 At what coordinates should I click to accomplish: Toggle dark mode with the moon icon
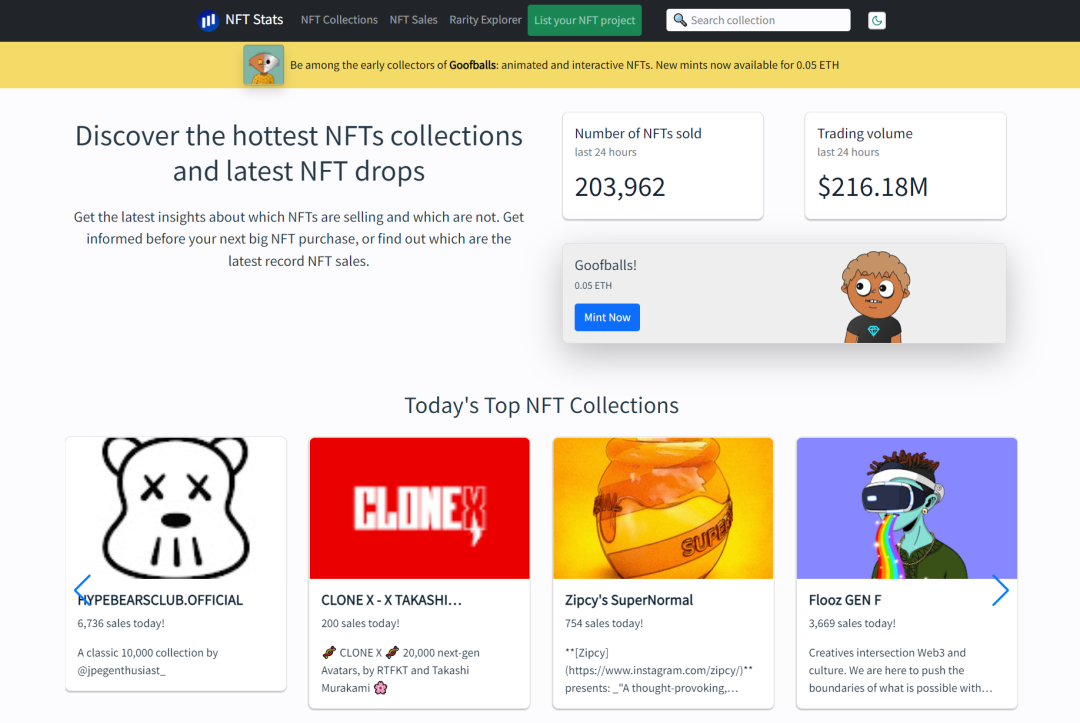pyautogui.click(x=877, y=21)
